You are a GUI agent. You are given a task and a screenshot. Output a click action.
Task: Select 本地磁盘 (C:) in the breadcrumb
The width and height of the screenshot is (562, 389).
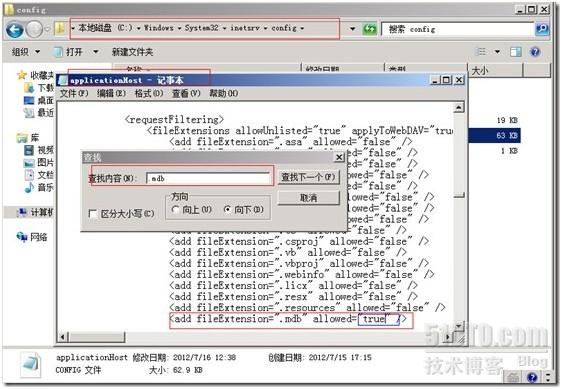(105, 28)
